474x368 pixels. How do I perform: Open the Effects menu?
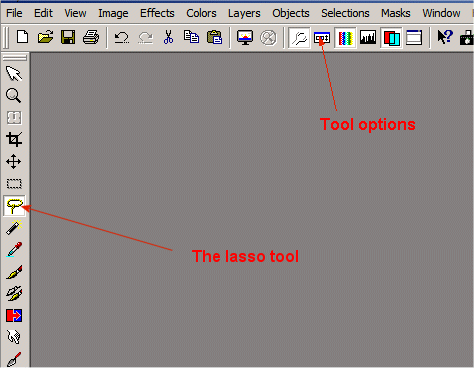click(x=157, y=13)
